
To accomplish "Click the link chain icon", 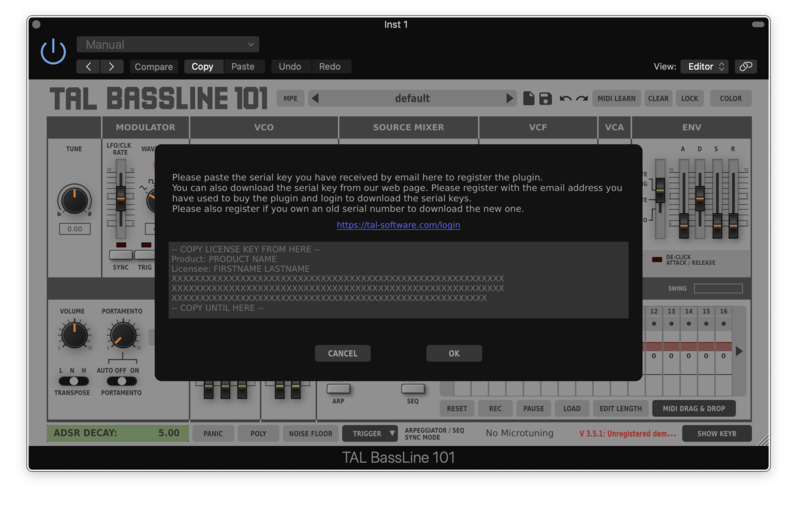I will click(x=746, y=66).
